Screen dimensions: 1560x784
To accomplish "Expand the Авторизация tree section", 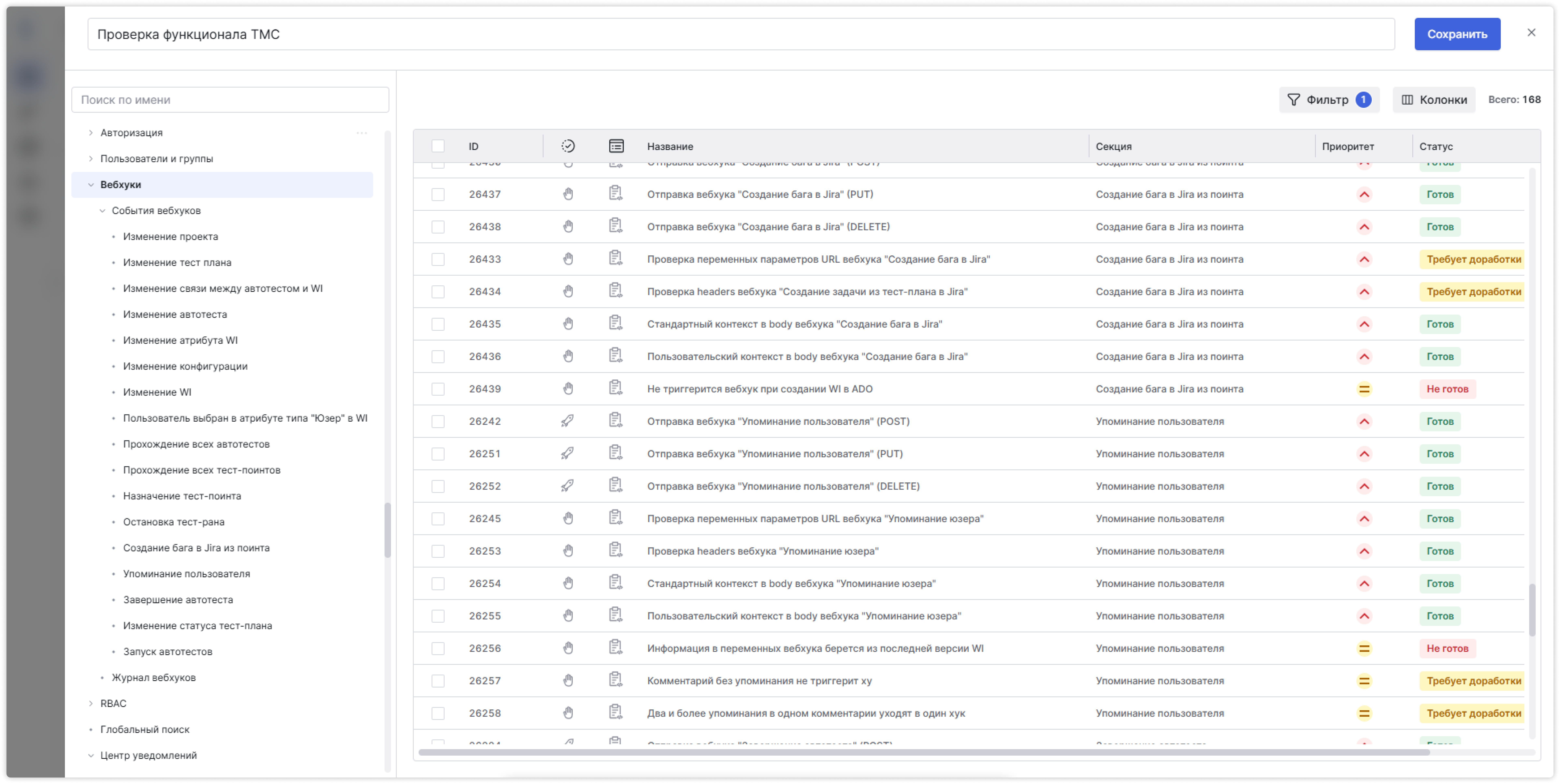I will pyautogui.click(x=91, y=133).
